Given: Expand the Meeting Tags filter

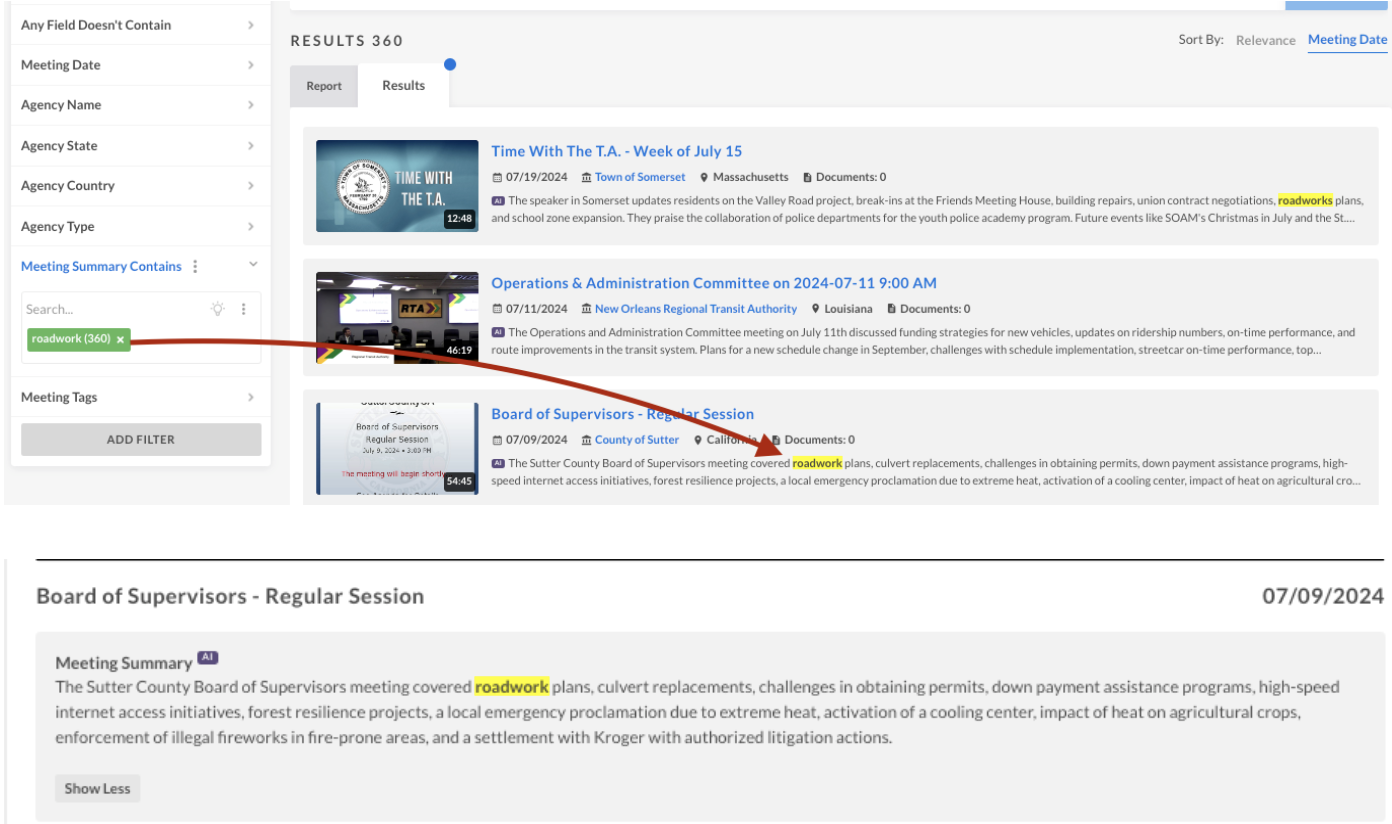Looking at the screenshot, I should tap(140, 397).
